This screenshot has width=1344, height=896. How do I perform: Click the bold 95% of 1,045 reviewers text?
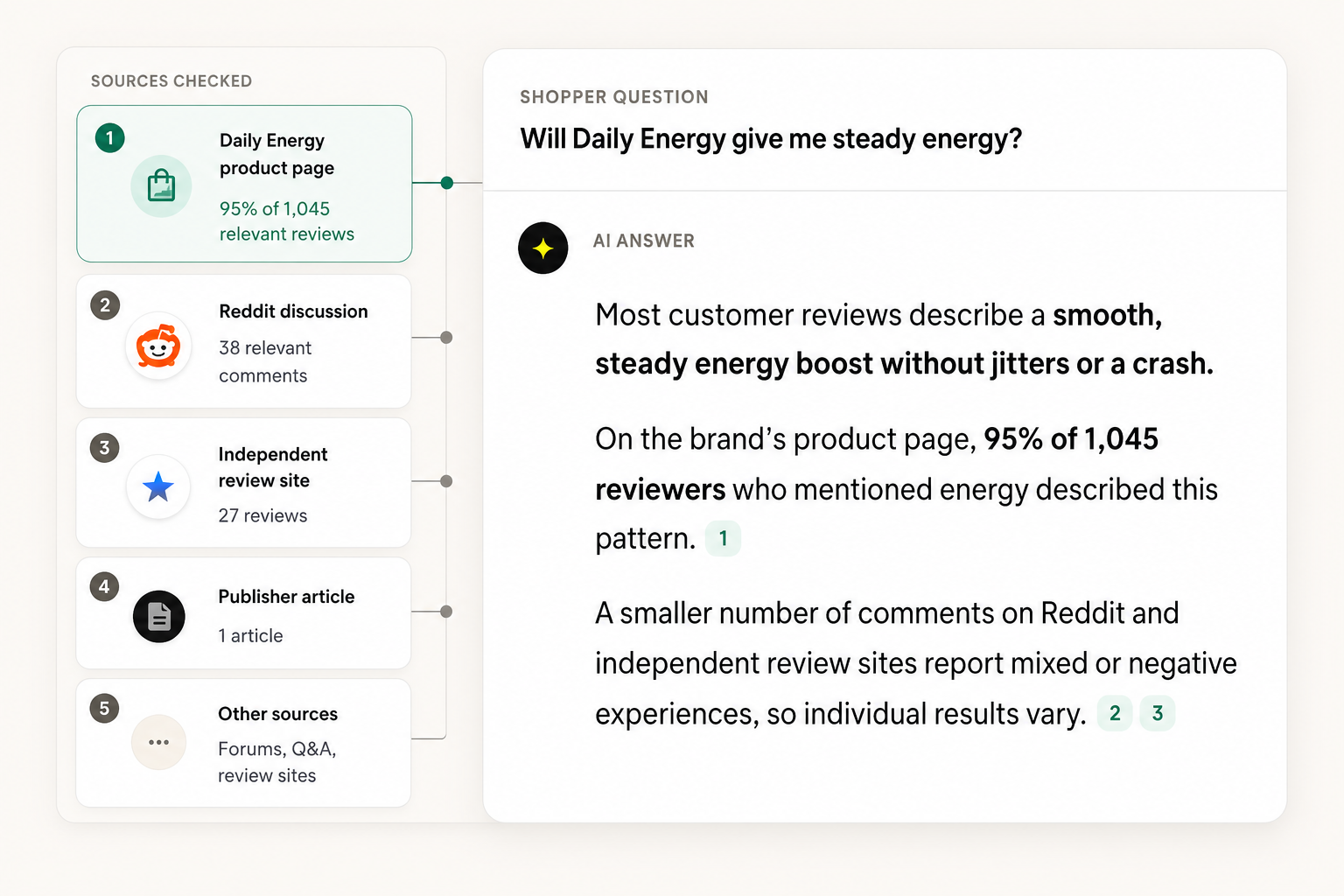pyautogui.click(x=877, y=464)
